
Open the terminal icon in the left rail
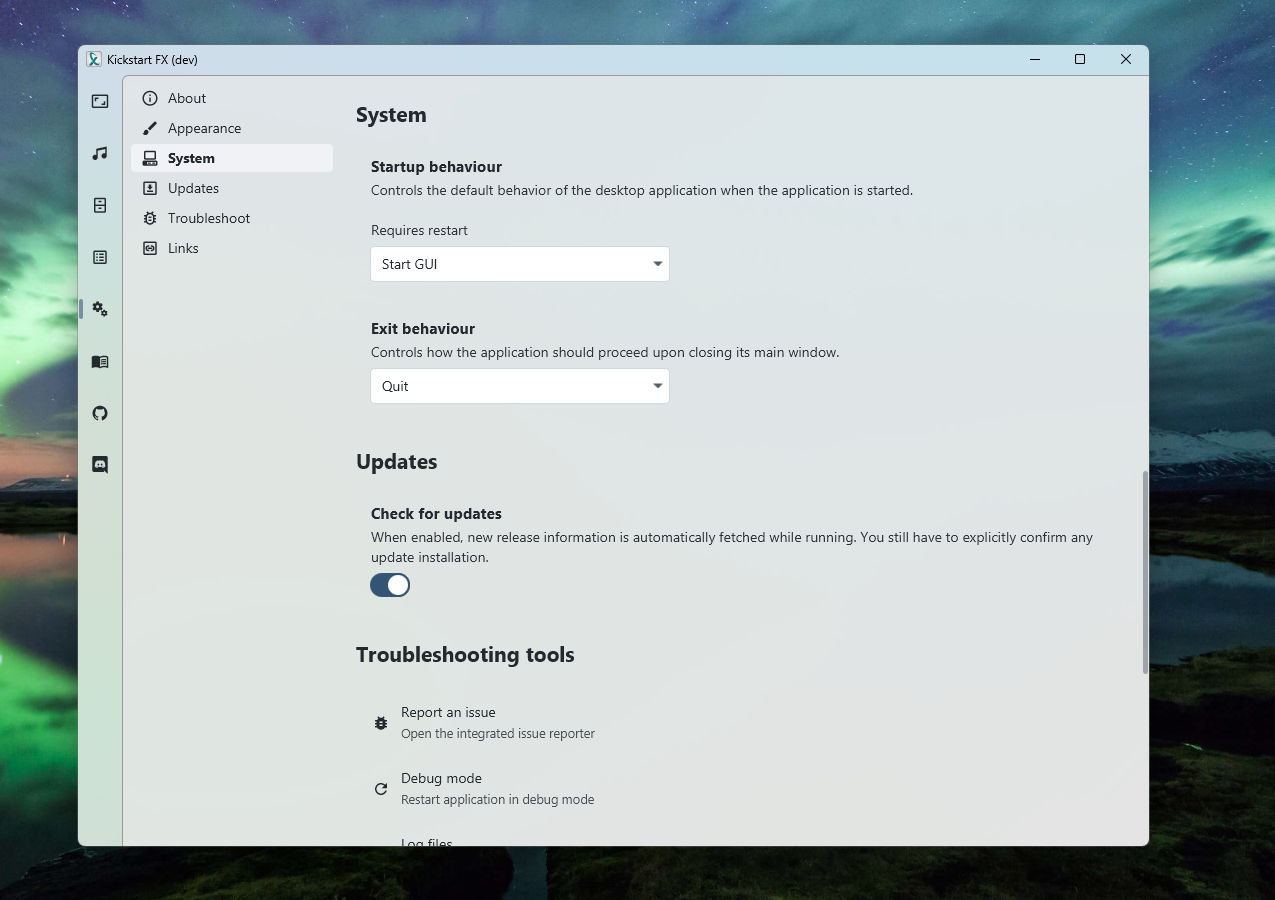(100, 101)
